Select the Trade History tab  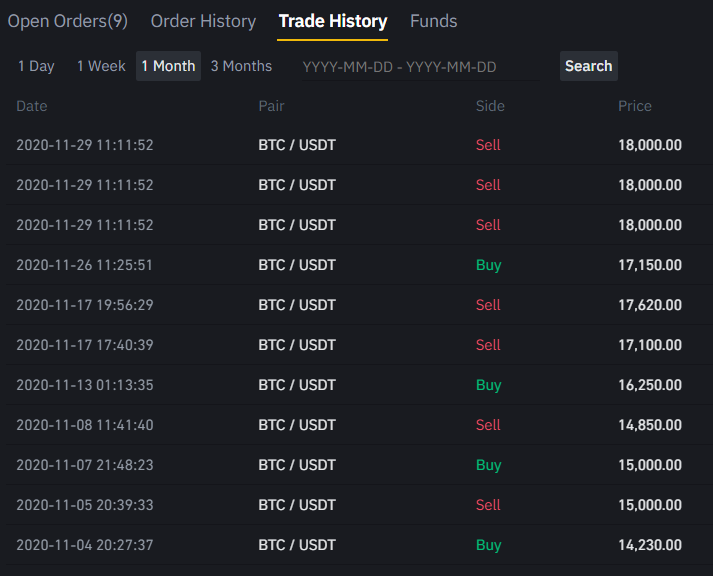pyautogui.click(x=332, y=21)
